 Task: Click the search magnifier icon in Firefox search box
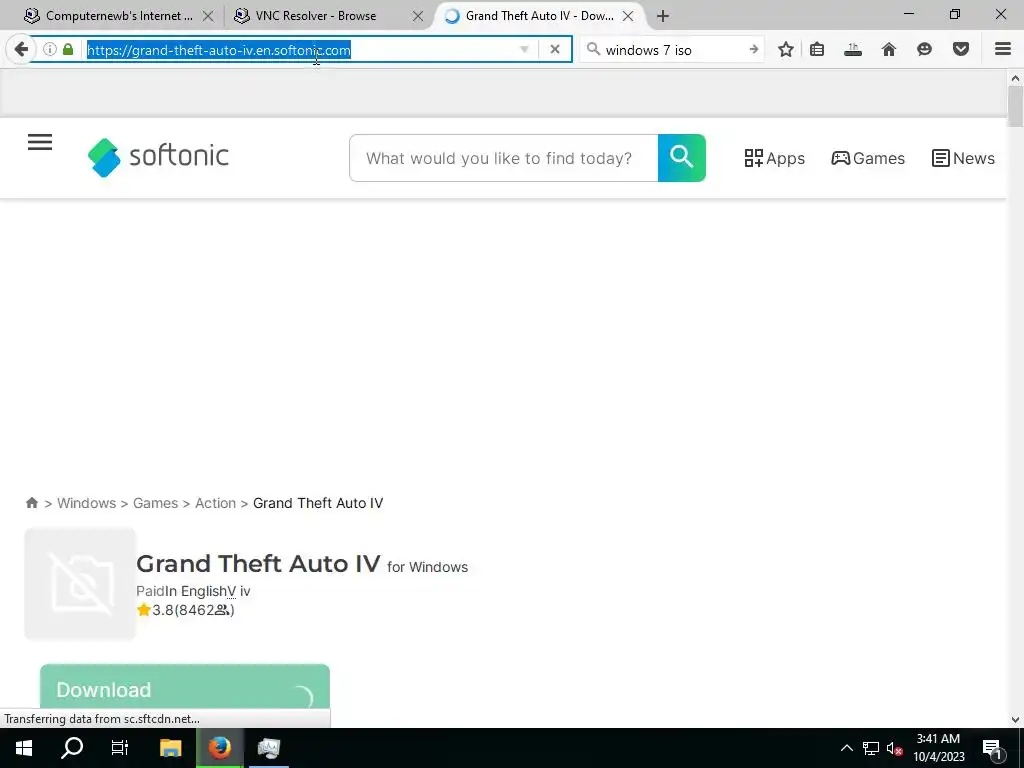[593, 49]
